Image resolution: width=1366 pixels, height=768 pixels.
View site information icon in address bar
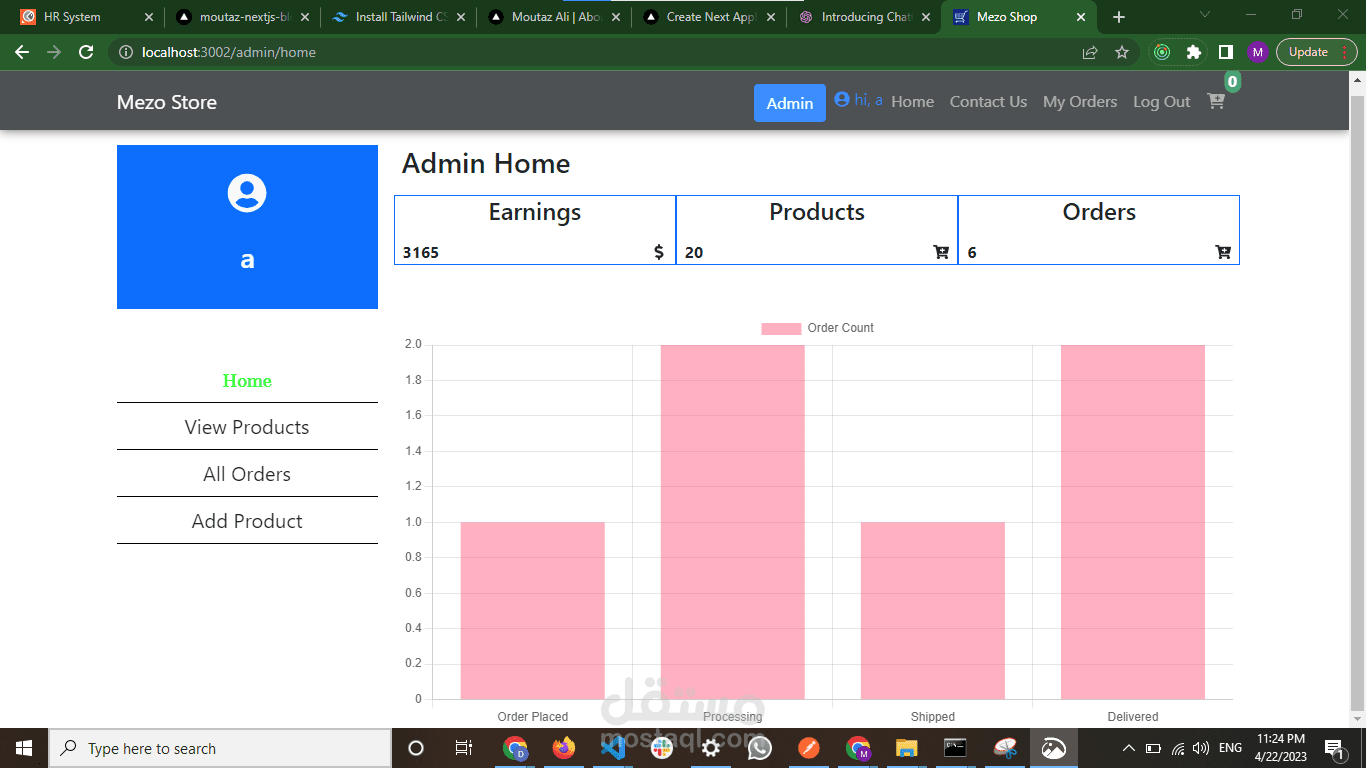click(x=125, y=52)
